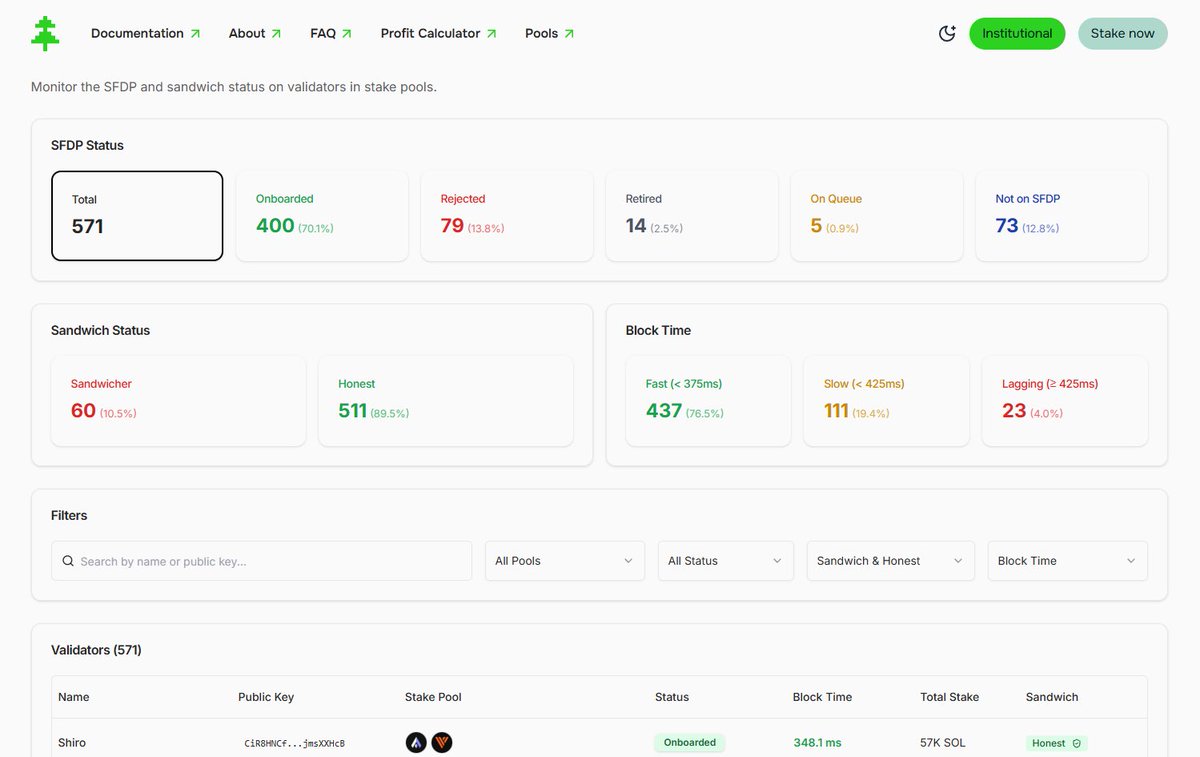1200x757 pixels.
Task: Open the All Status dropdown
Action: pos(725,561)
